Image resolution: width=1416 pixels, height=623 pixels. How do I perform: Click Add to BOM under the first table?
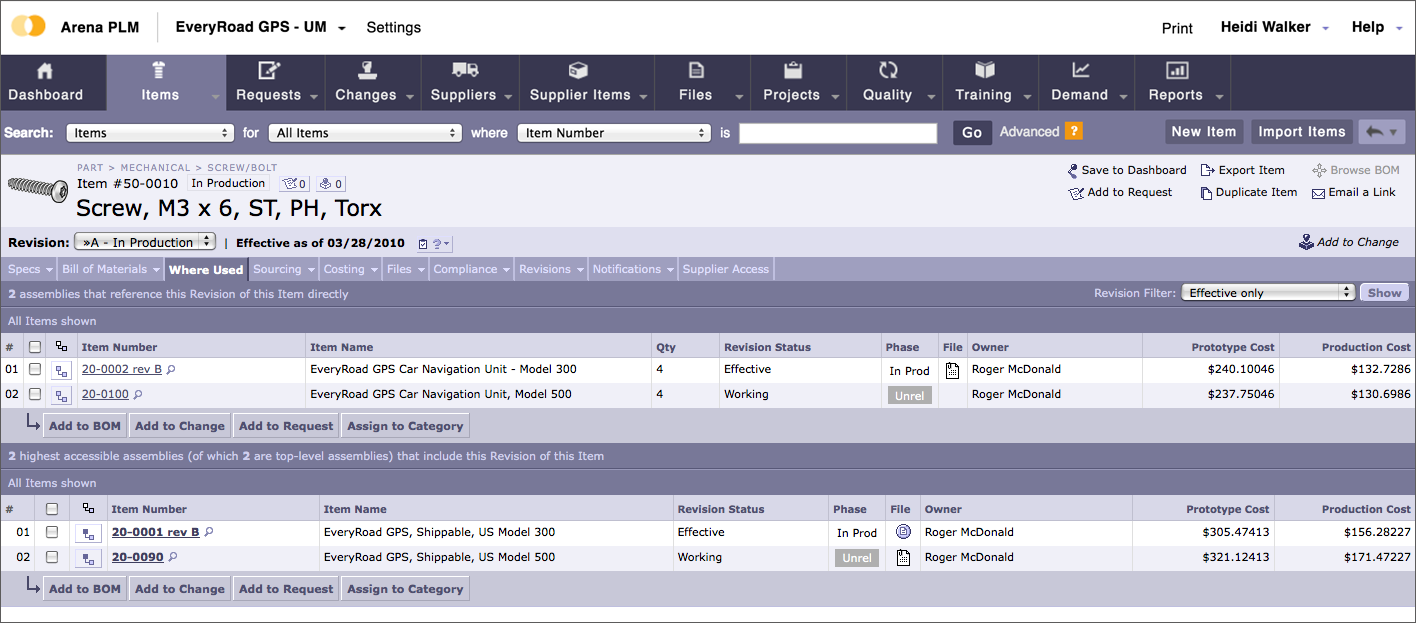tap(85, 426)
